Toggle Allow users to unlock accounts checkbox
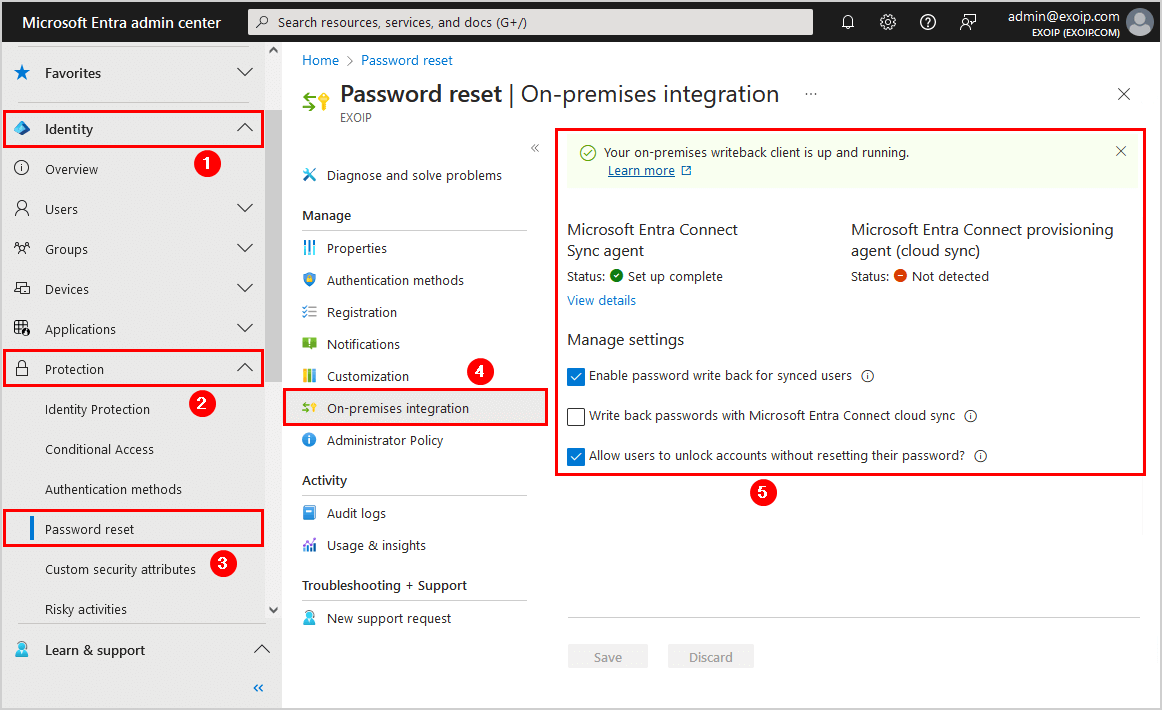 [576, 456]
